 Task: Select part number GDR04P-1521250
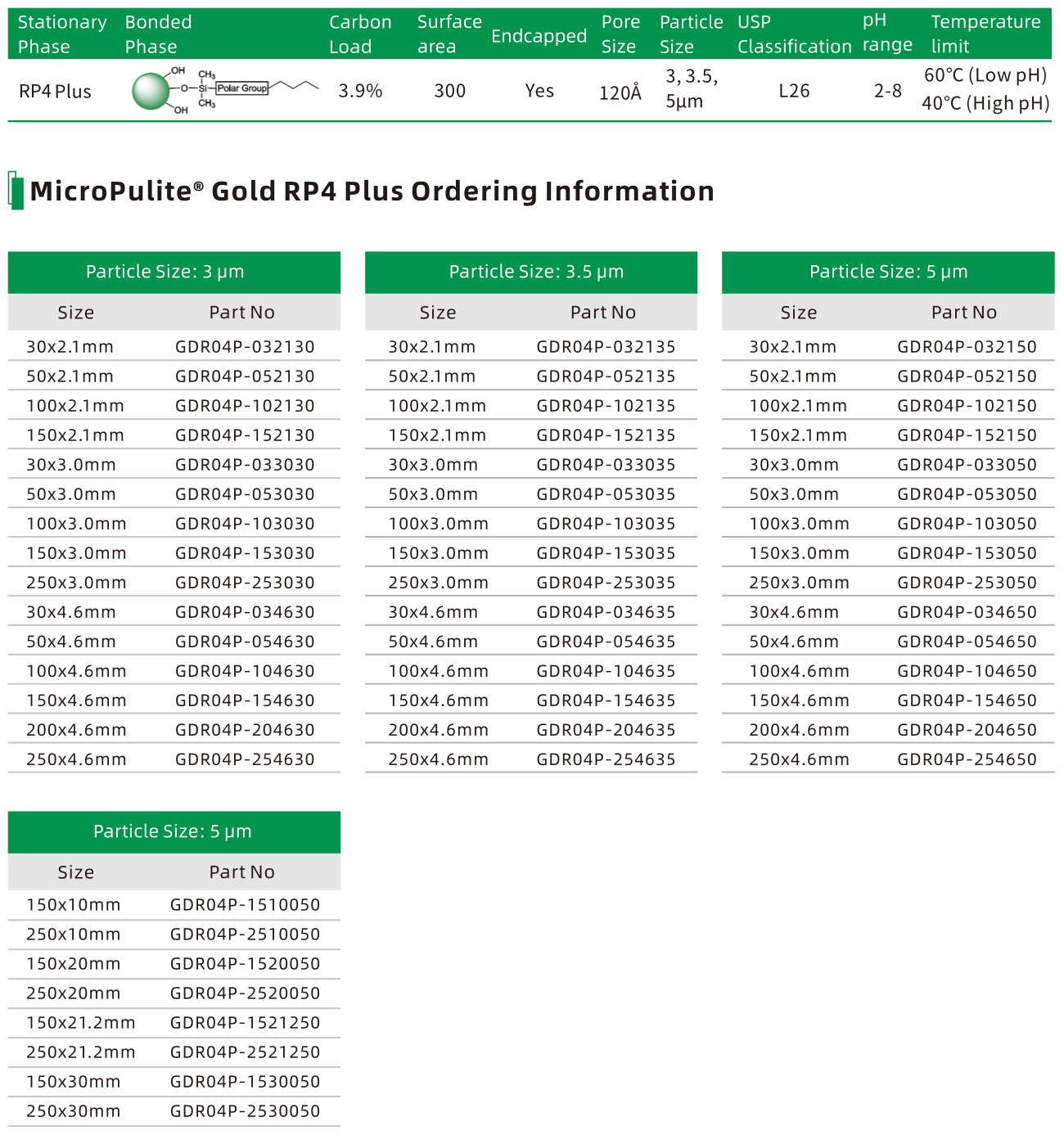point(246,1023)
